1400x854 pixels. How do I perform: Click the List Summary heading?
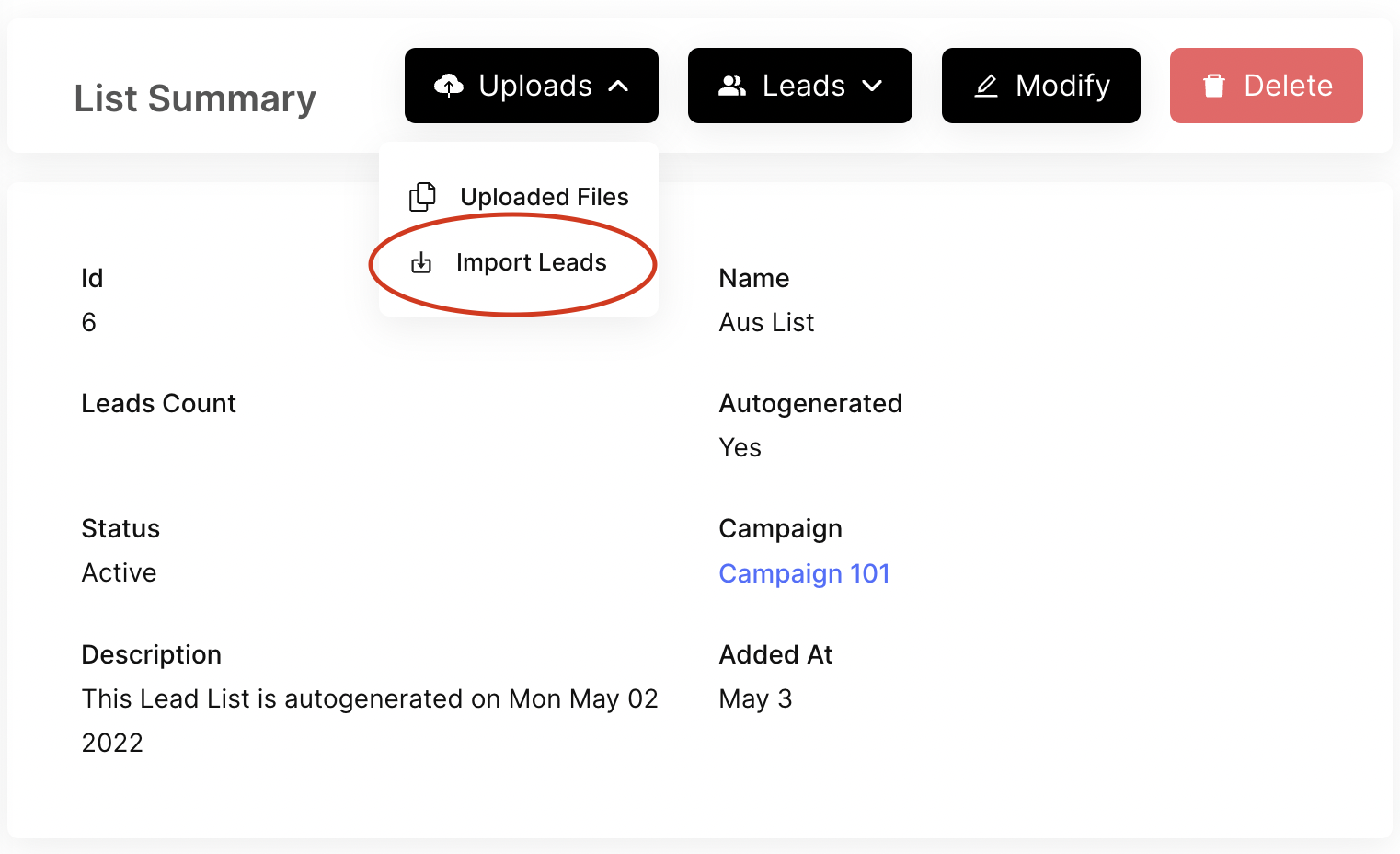pos(195,98)
